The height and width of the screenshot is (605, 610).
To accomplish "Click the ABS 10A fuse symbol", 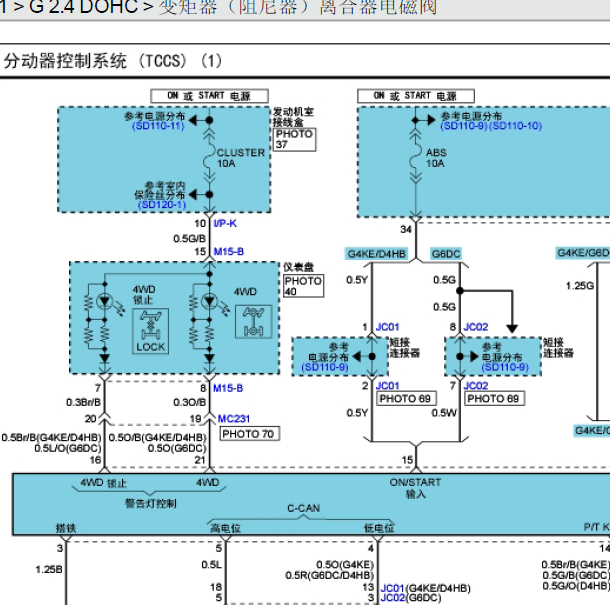I will [416, 158].
